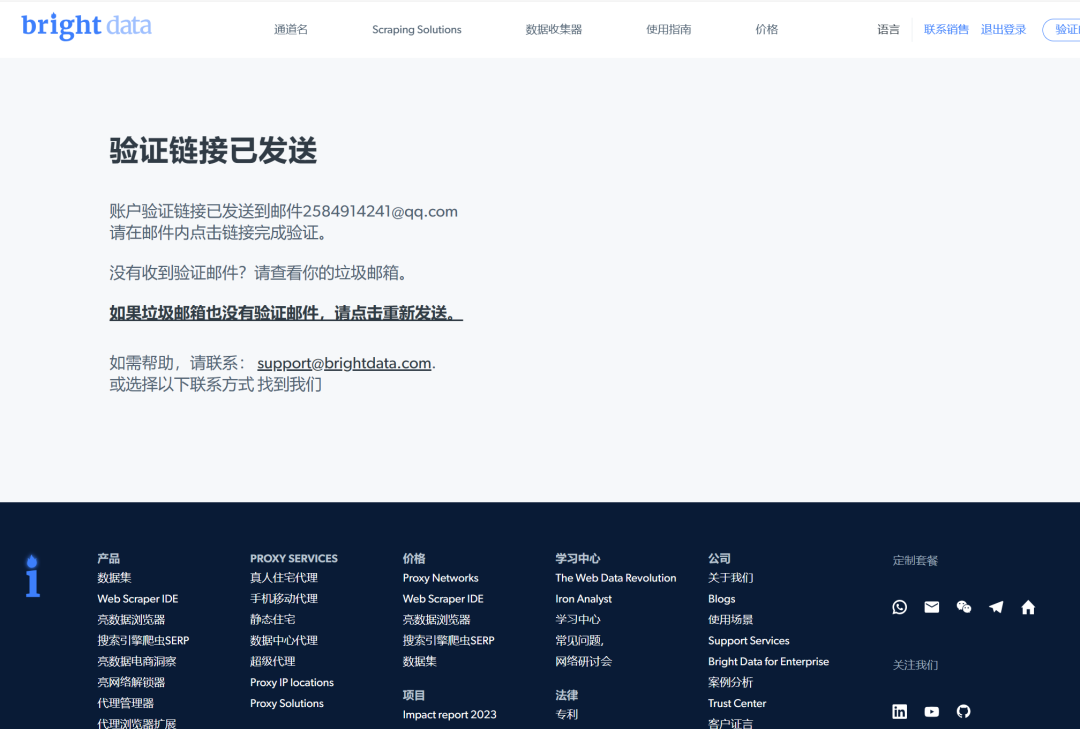The height and width of the screenshot is (729, 1080).
Task: Open 真人住宅代理 footer link
Action: 284,578
